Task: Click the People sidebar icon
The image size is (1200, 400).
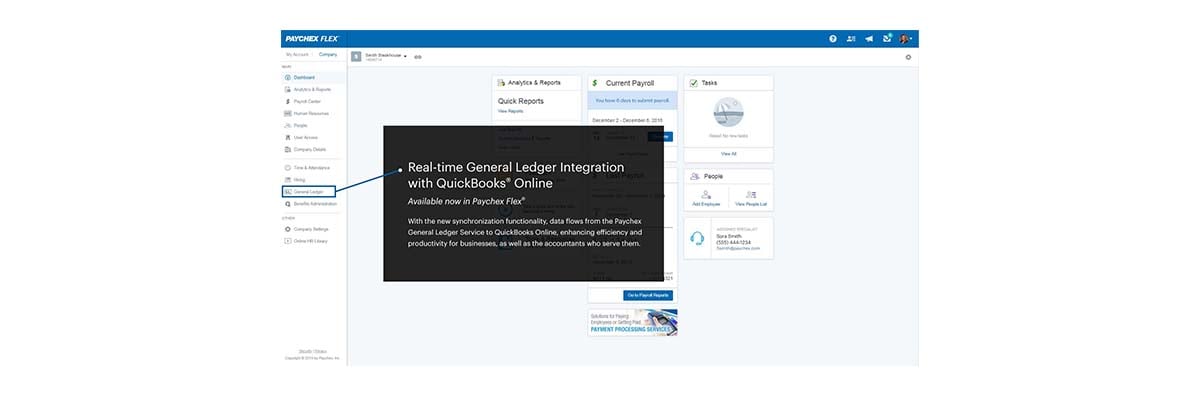Action: click(x=288, y=125)
